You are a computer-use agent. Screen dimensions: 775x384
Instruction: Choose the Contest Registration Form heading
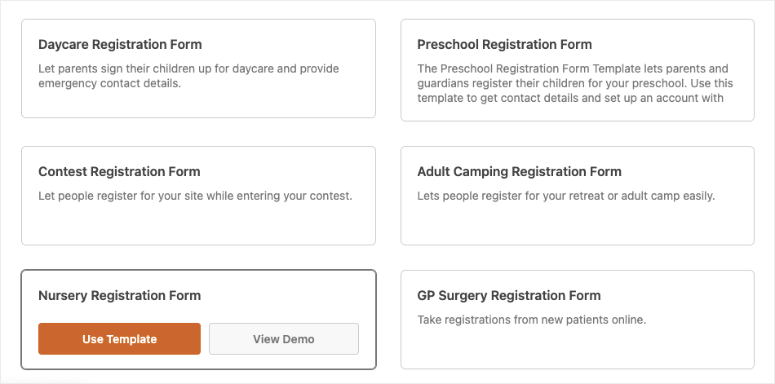pyautogui.click(x=119, y=172)
